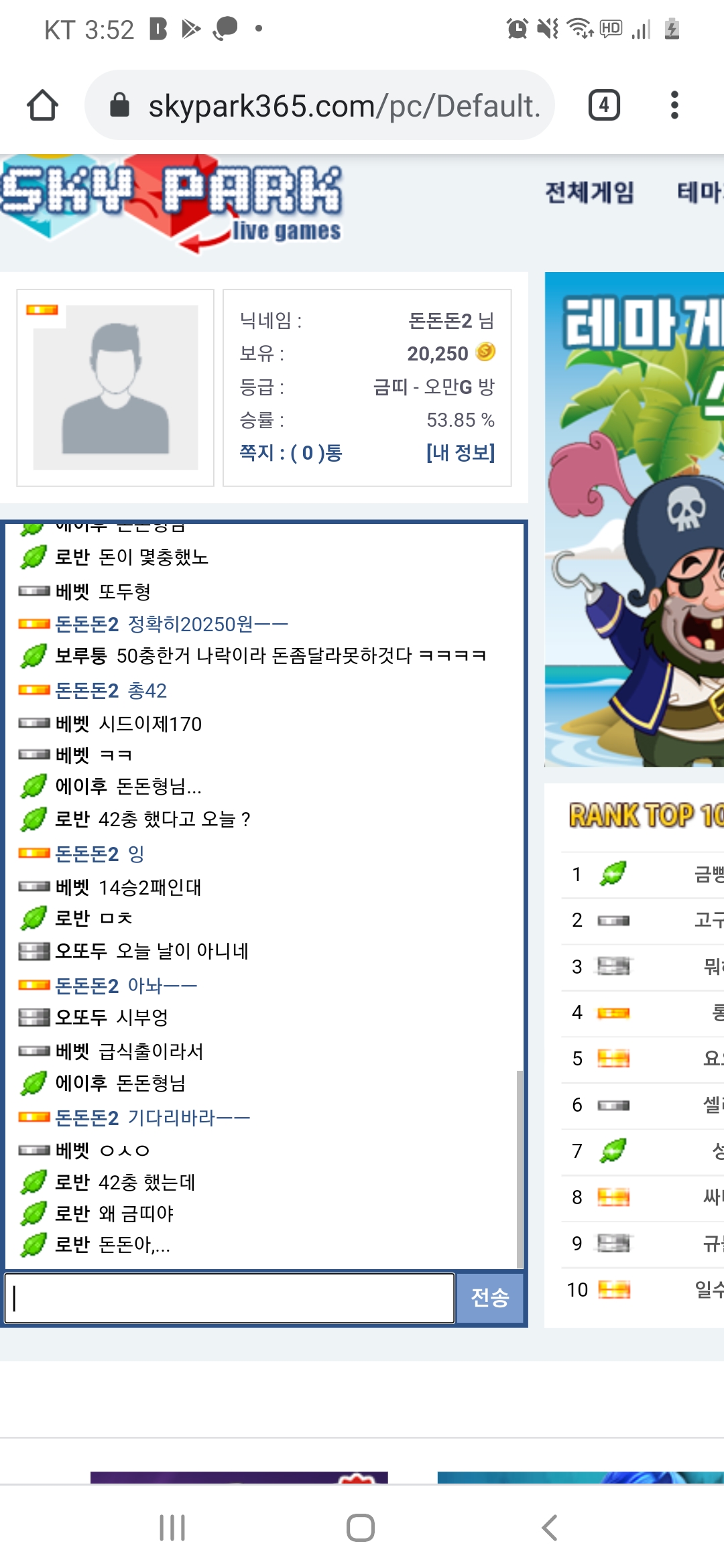Image resolution: width=724 pixels, height=1568 pixels.
Task: Tap the Android home button icon
Action: [x=361, y=1528]
